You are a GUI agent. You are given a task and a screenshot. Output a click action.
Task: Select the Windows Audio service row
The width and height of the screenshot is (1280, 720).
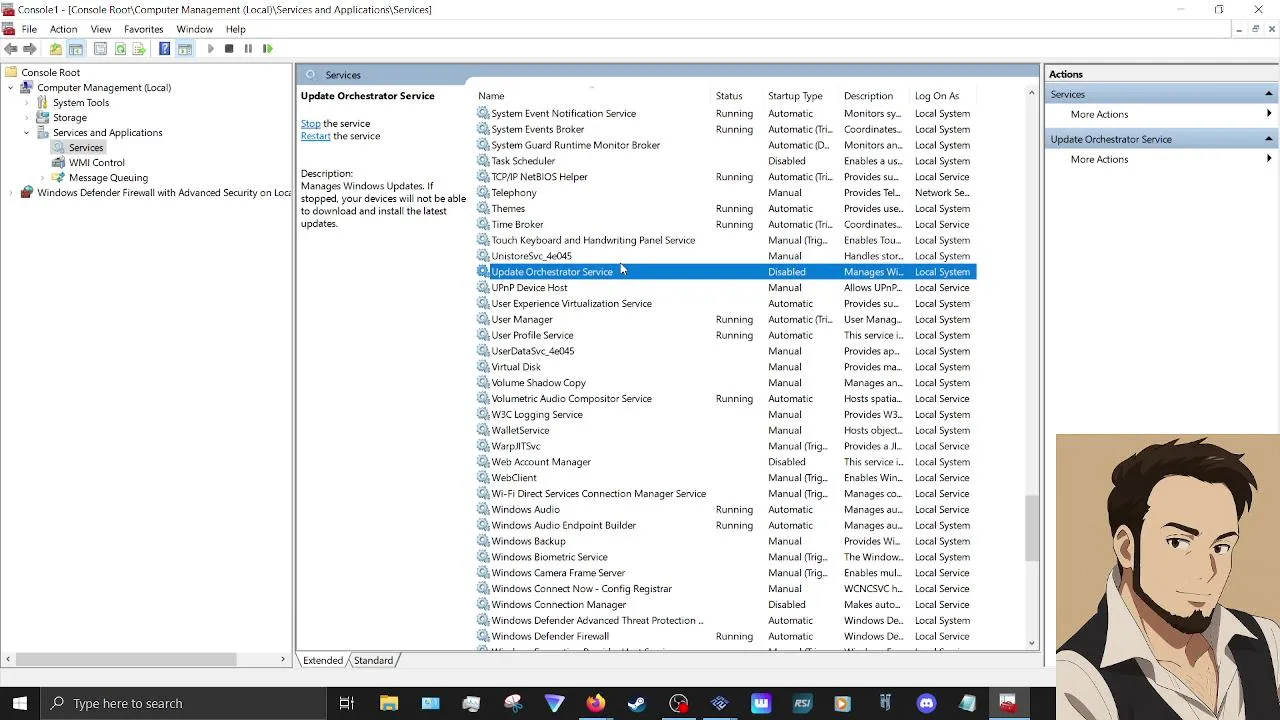tap(726, 510)
